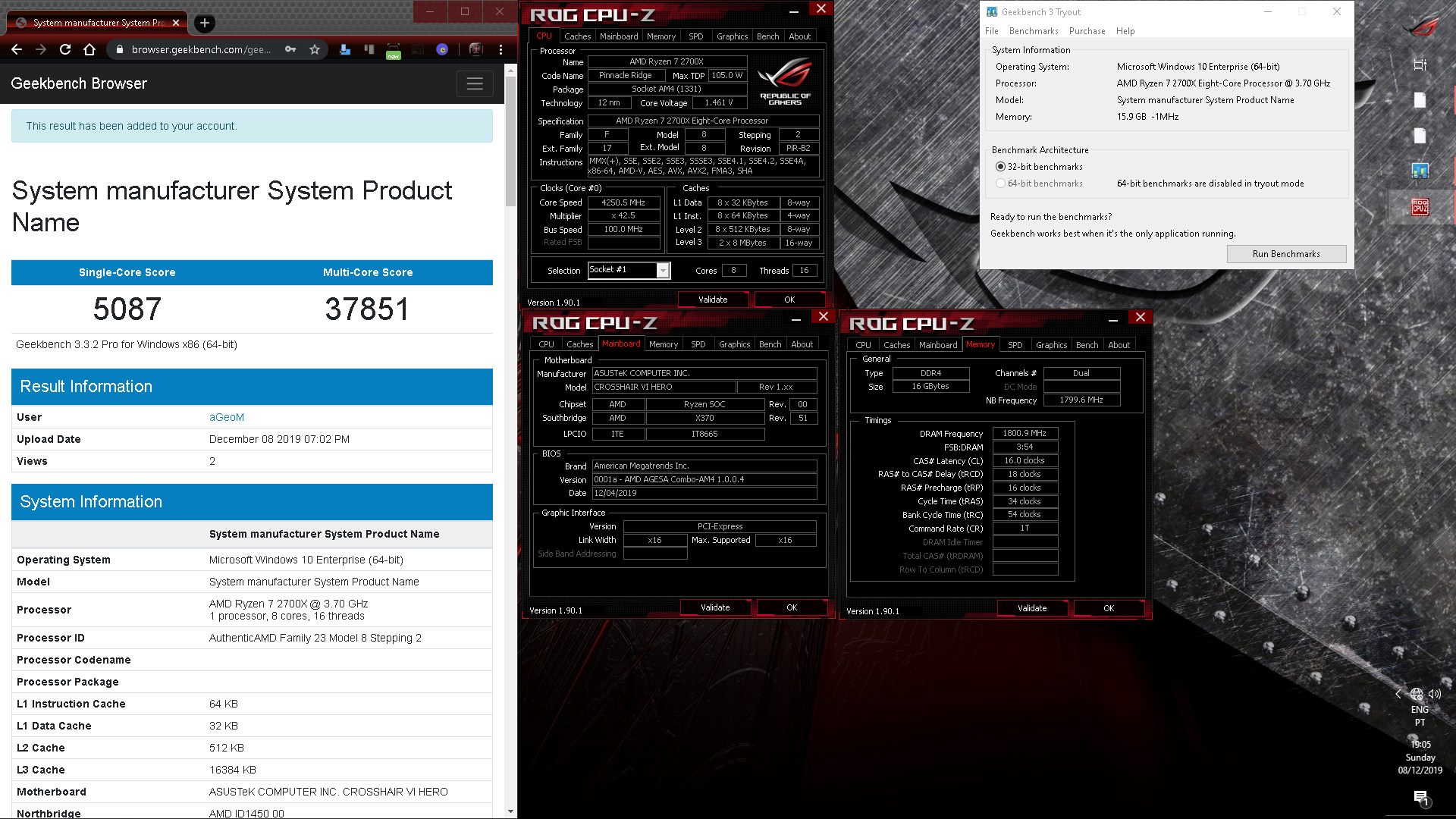
Task: Click the Core Speed value 4250.5 MHz
Action: pos(623,202)
